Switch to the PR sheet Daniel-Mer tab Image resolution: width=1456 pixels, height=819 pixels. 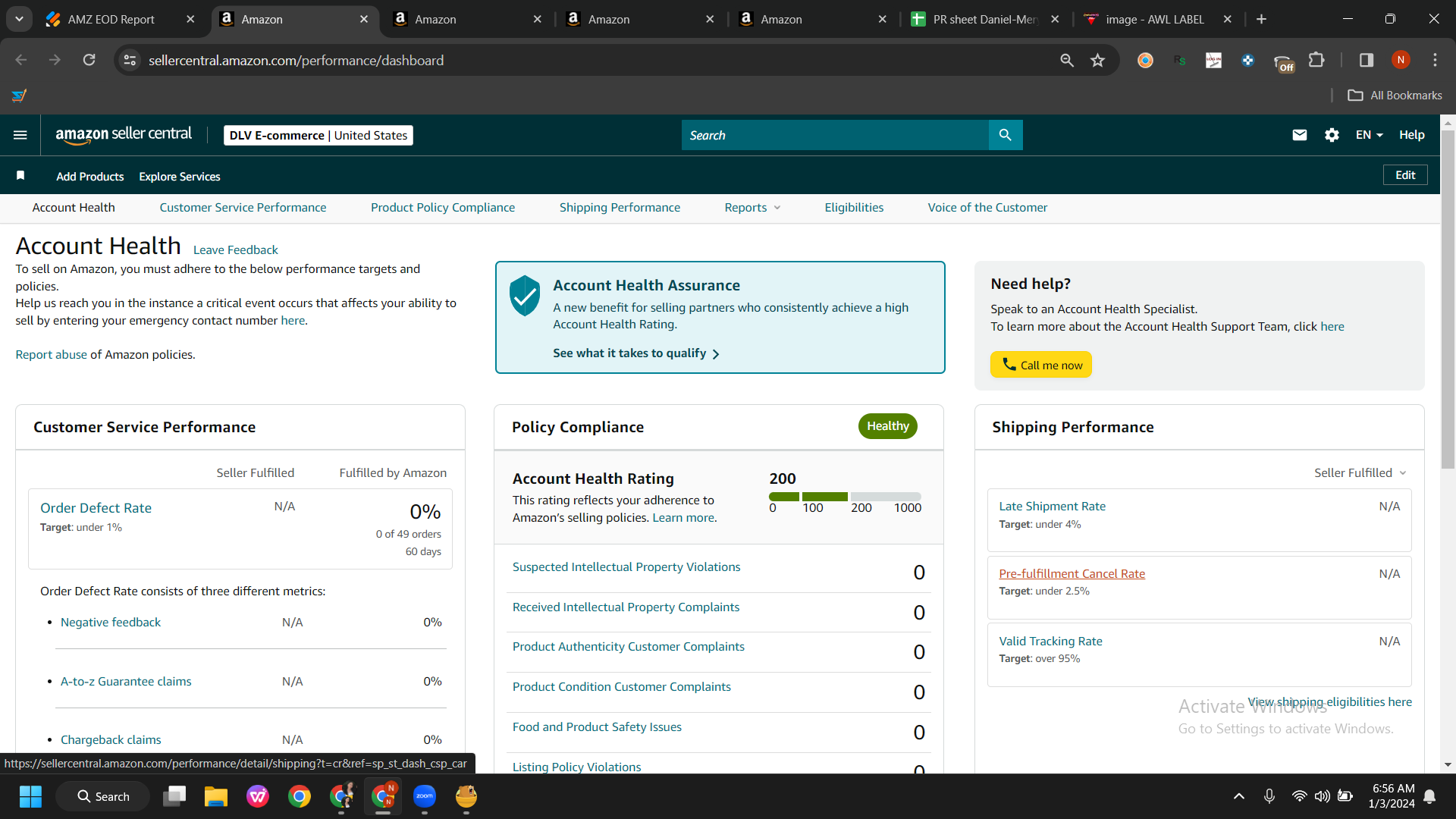tap(985, 19)
